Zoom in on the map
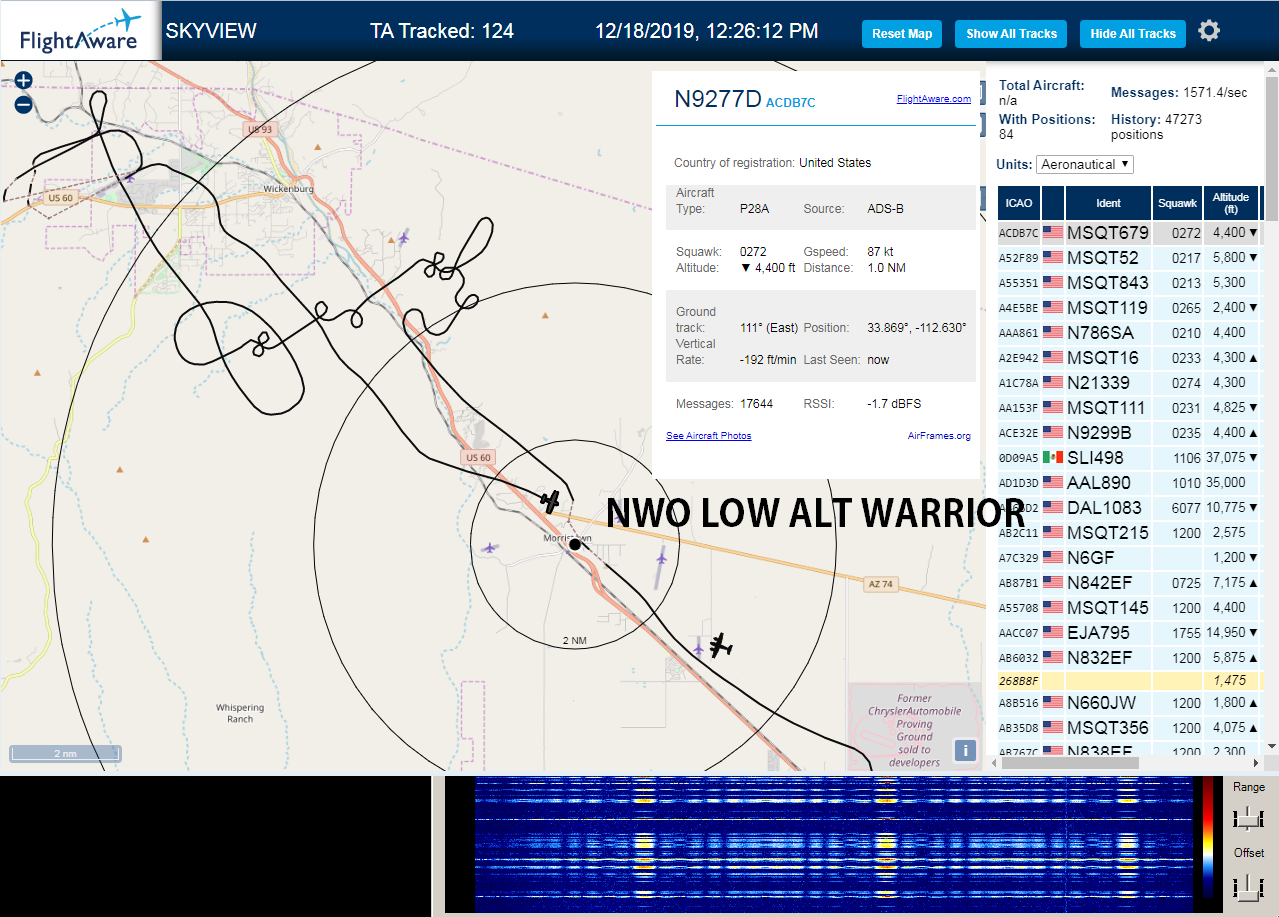 24,80
